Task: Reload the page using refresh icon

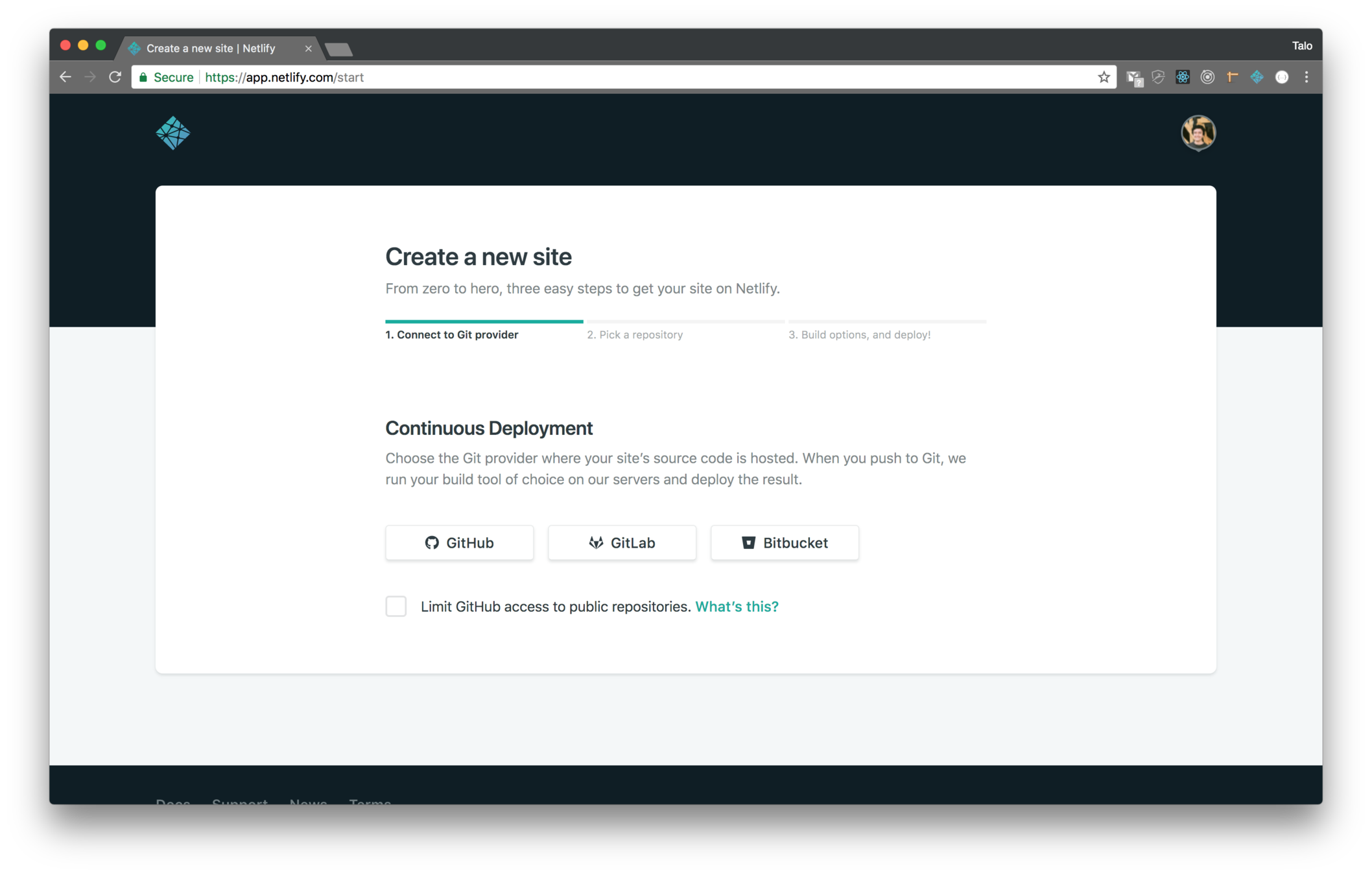Action: pyautogui.click(x=115, y=77)
